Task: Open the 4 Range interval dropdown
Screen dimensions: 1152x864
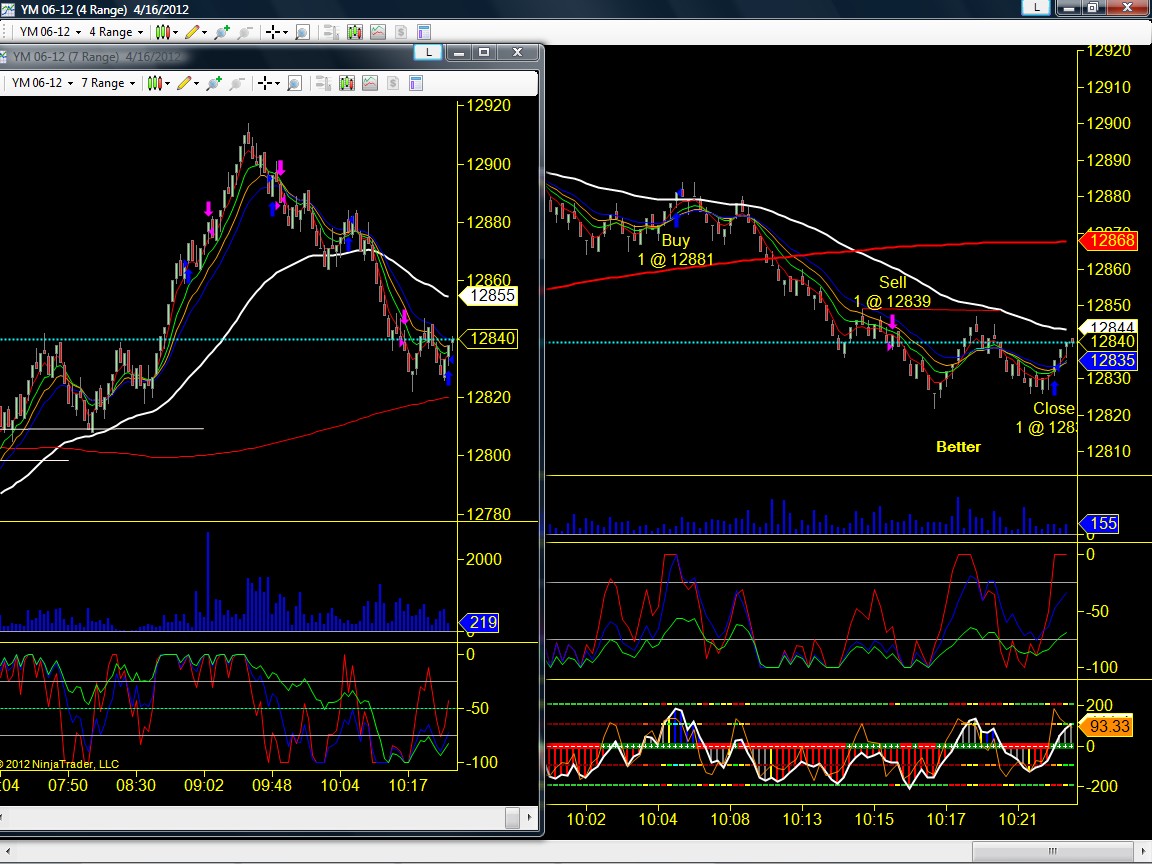Action: point(116,32)
